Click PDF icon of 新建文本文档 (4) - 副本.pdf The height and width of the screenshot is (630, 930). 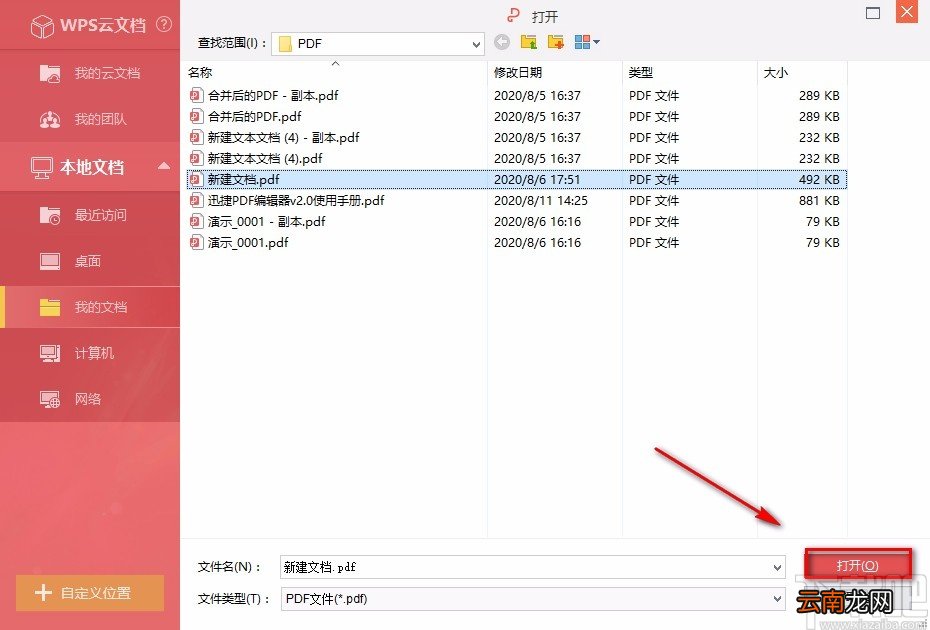pyautogui.click(x=196, y=137)
